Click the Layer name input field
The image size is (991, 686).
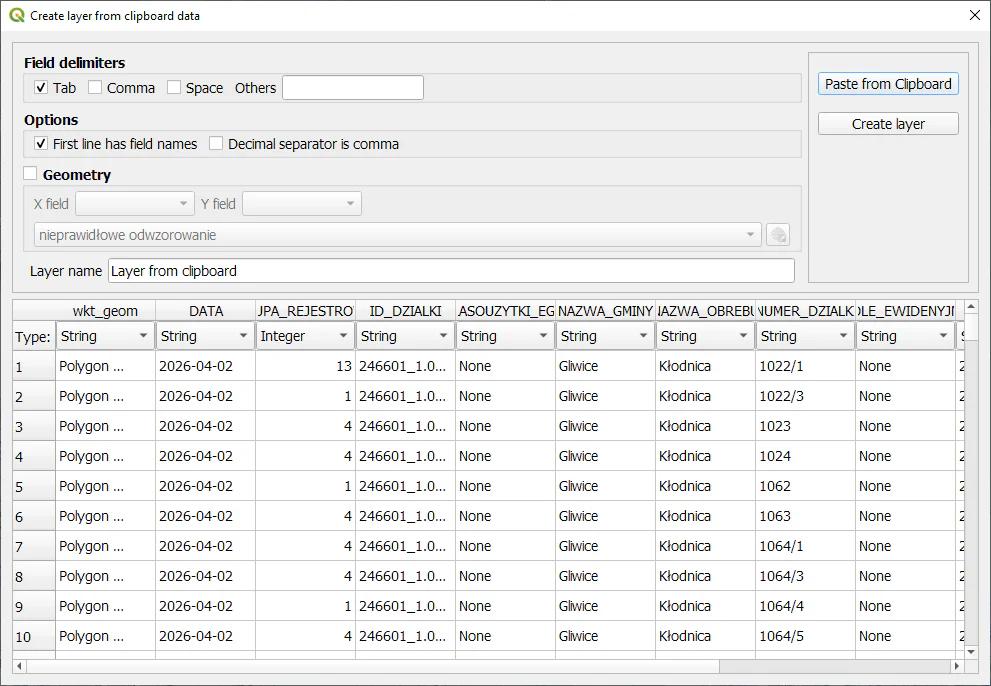(x=450, y=271)
